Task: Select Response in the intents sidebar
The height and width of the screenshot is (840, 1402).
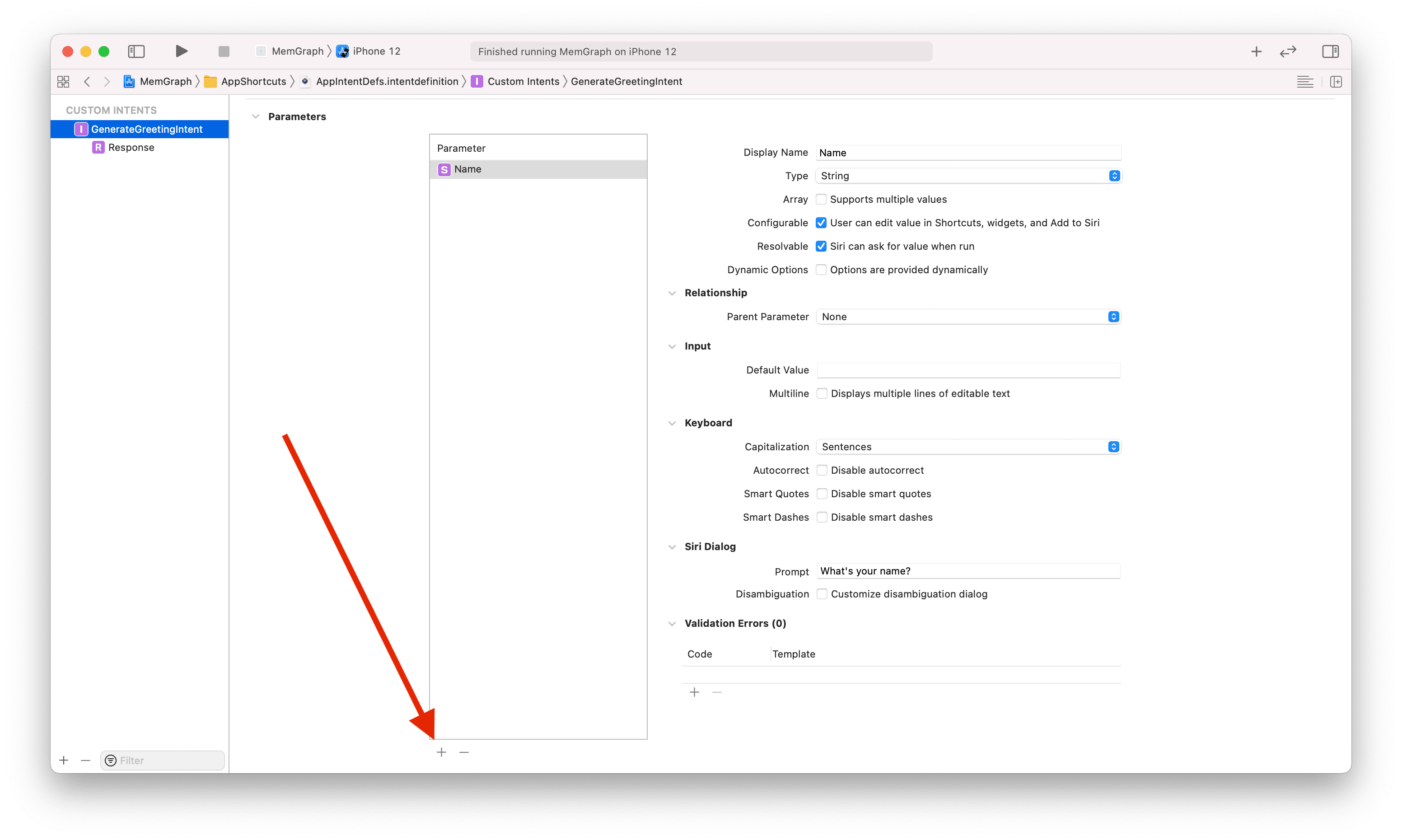Action: point(131,148)
